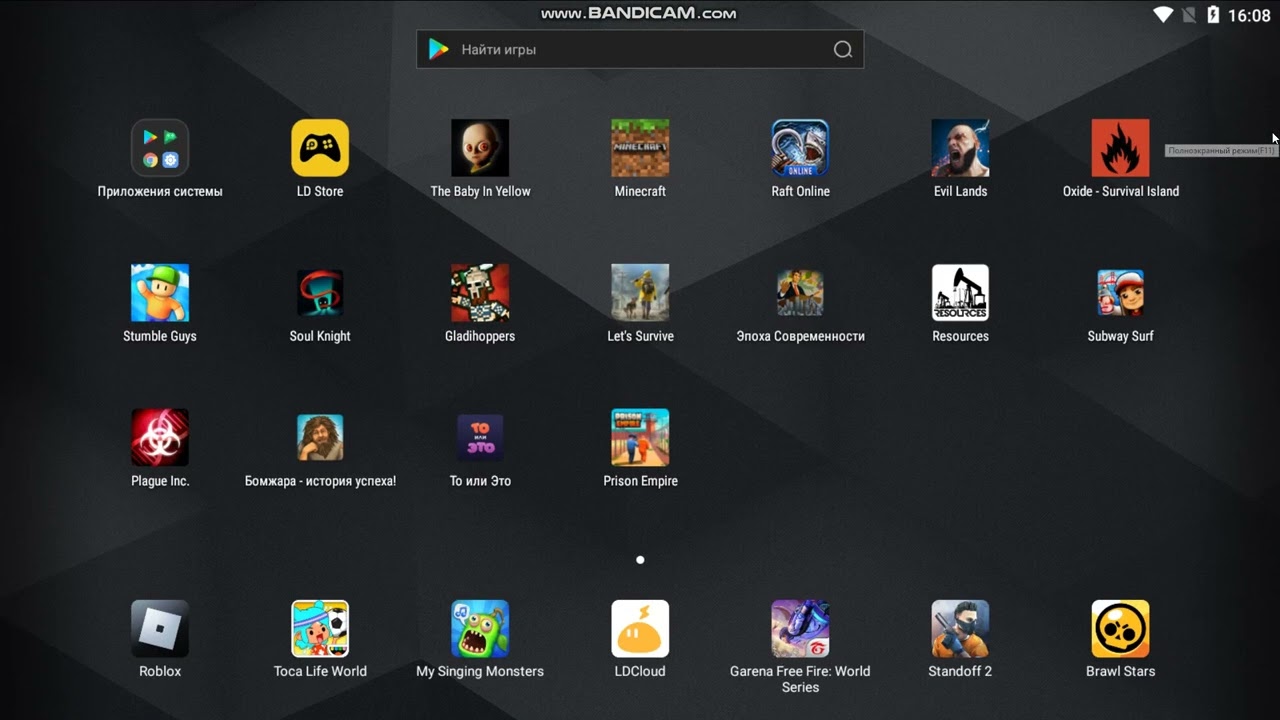The image size is (1280, 720).
Task: Start Minecraft from the home screen
Action: tap(640, 148)
